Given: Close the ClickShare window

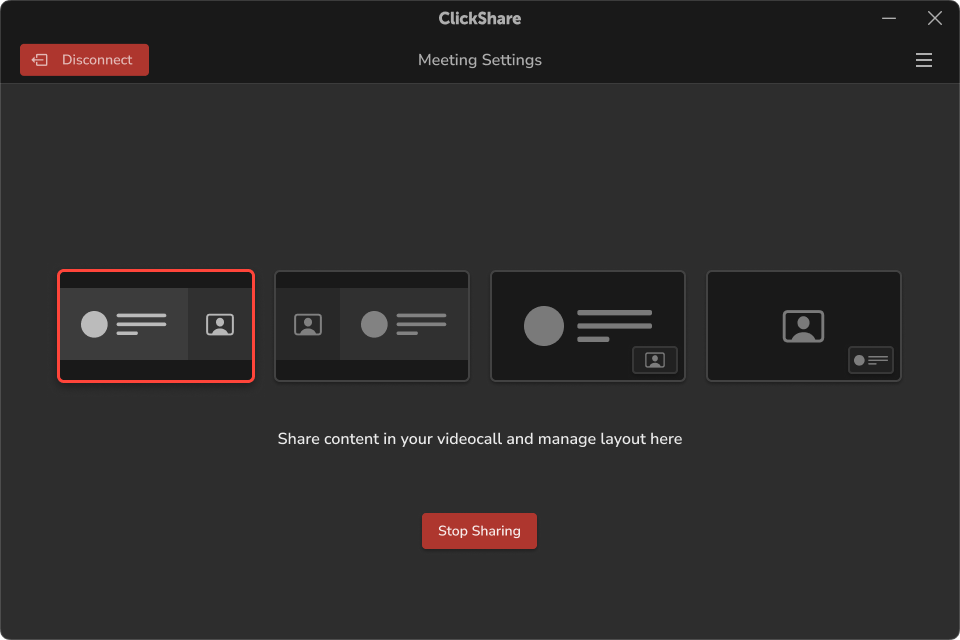Looking at the screenshot, I should (935, 18).
